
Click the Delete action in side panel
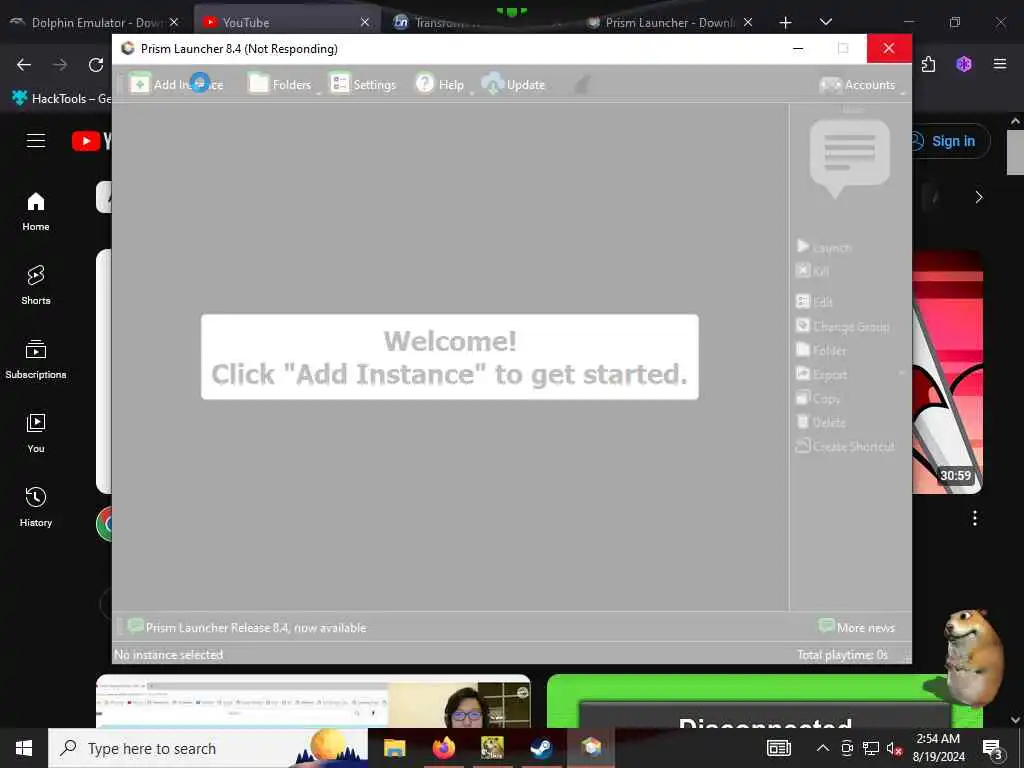point(821,422)
